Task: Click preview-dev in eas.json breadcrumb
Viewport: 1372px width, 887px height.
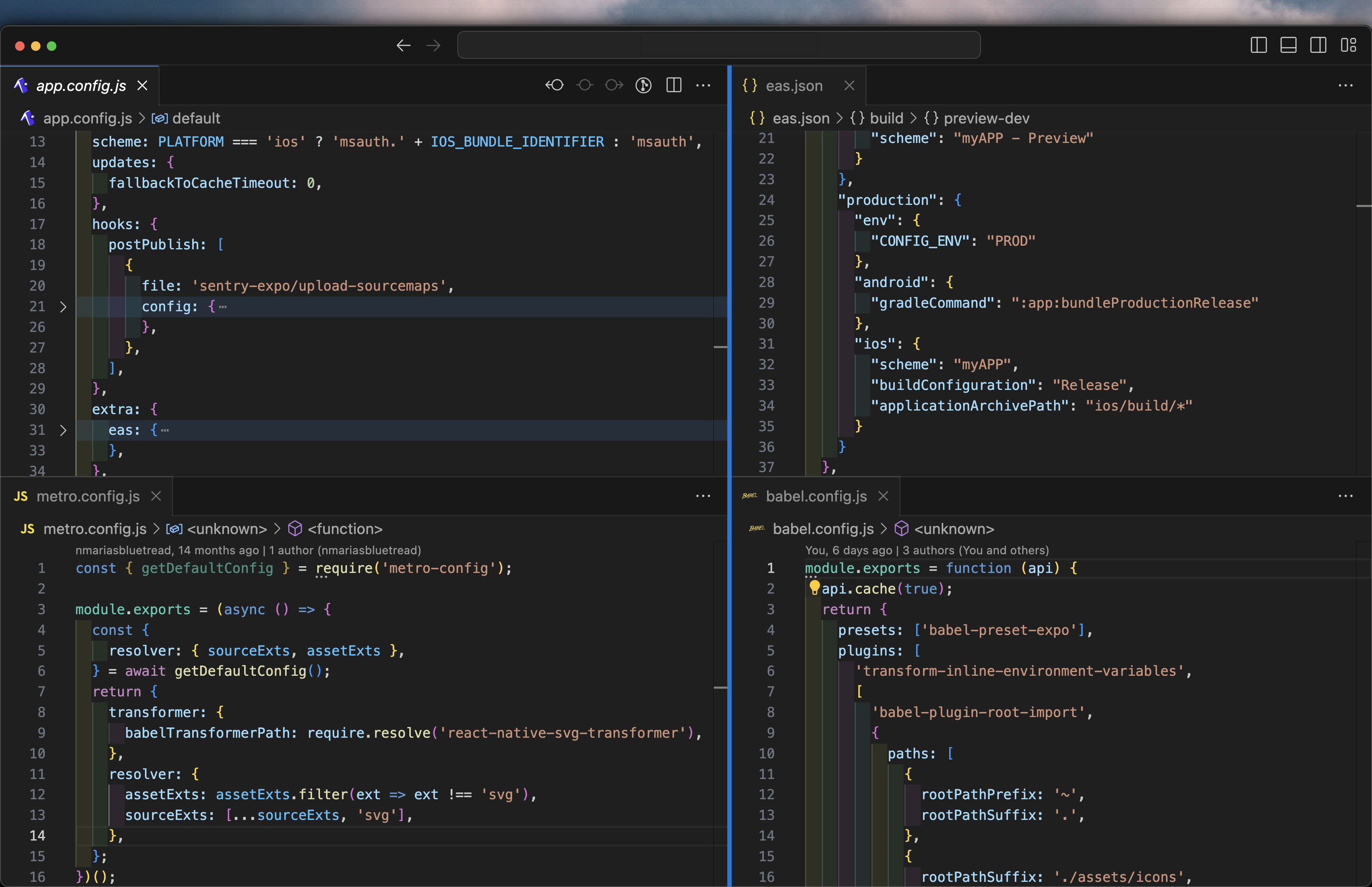Action: click(x=986, y=118)
